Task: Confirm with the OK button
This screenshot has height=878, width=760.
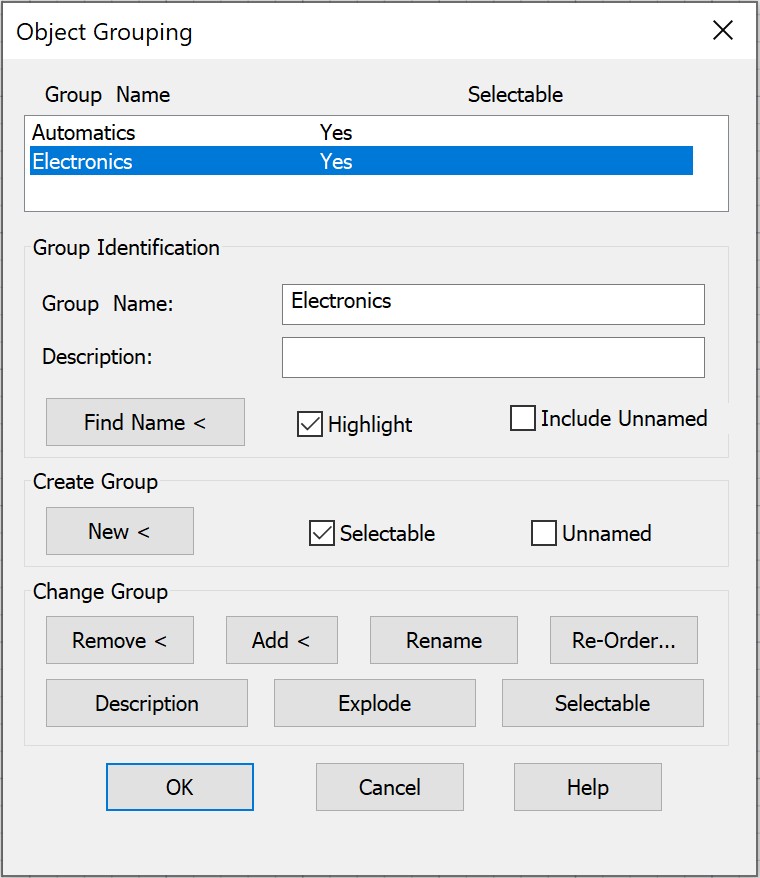Action: 180,787
